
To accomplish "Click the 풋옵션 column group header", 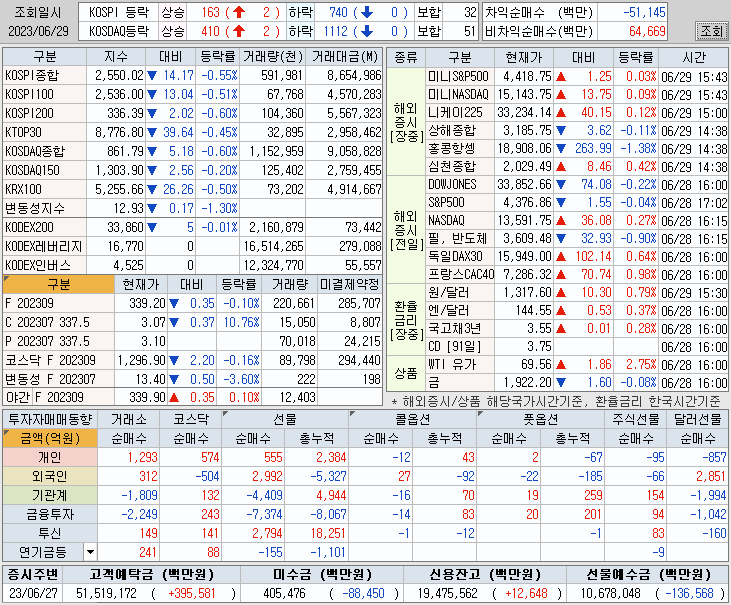I will click(541, 419).
